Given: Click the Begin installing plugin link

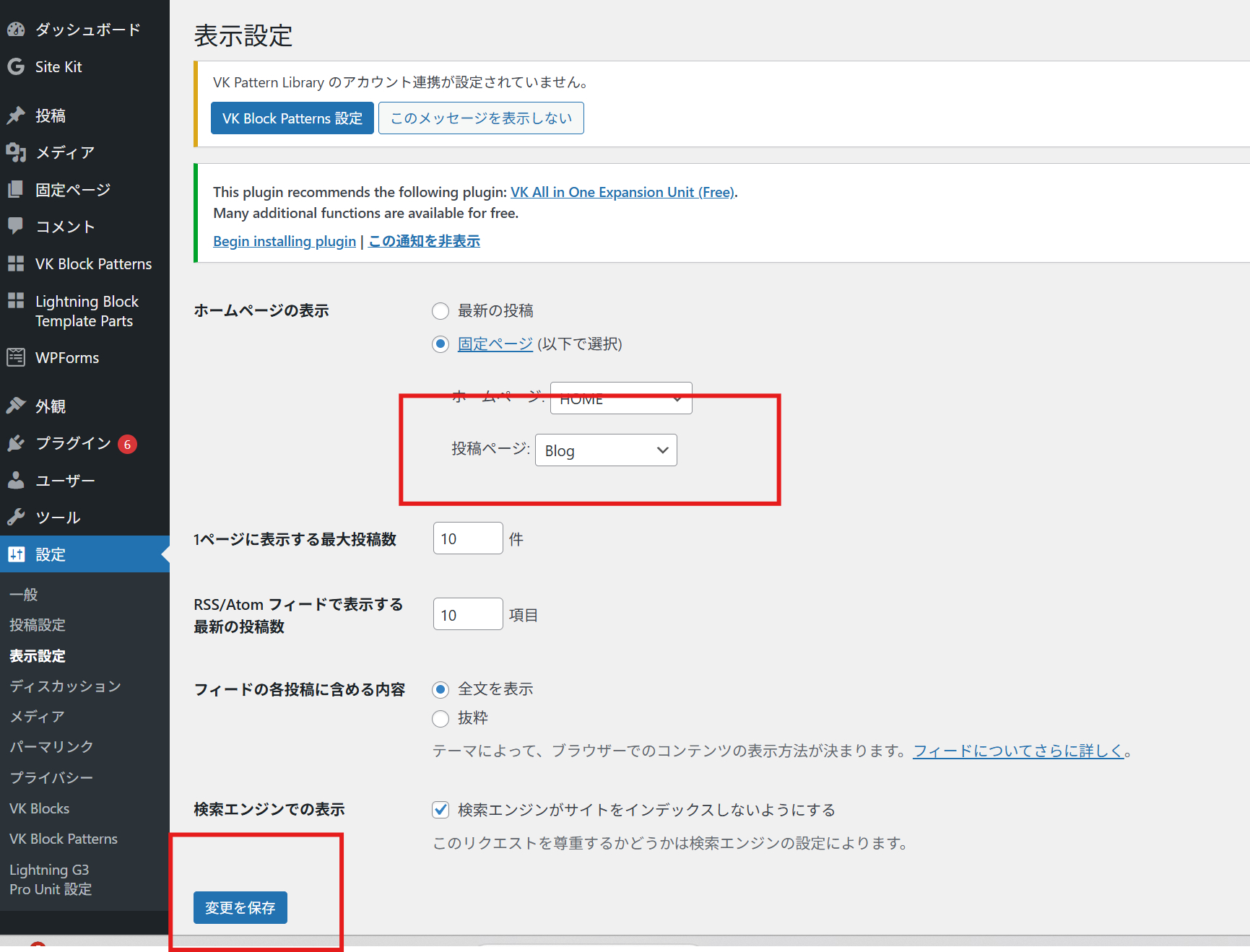Looking at the screenshot, I should click(285, 241).
